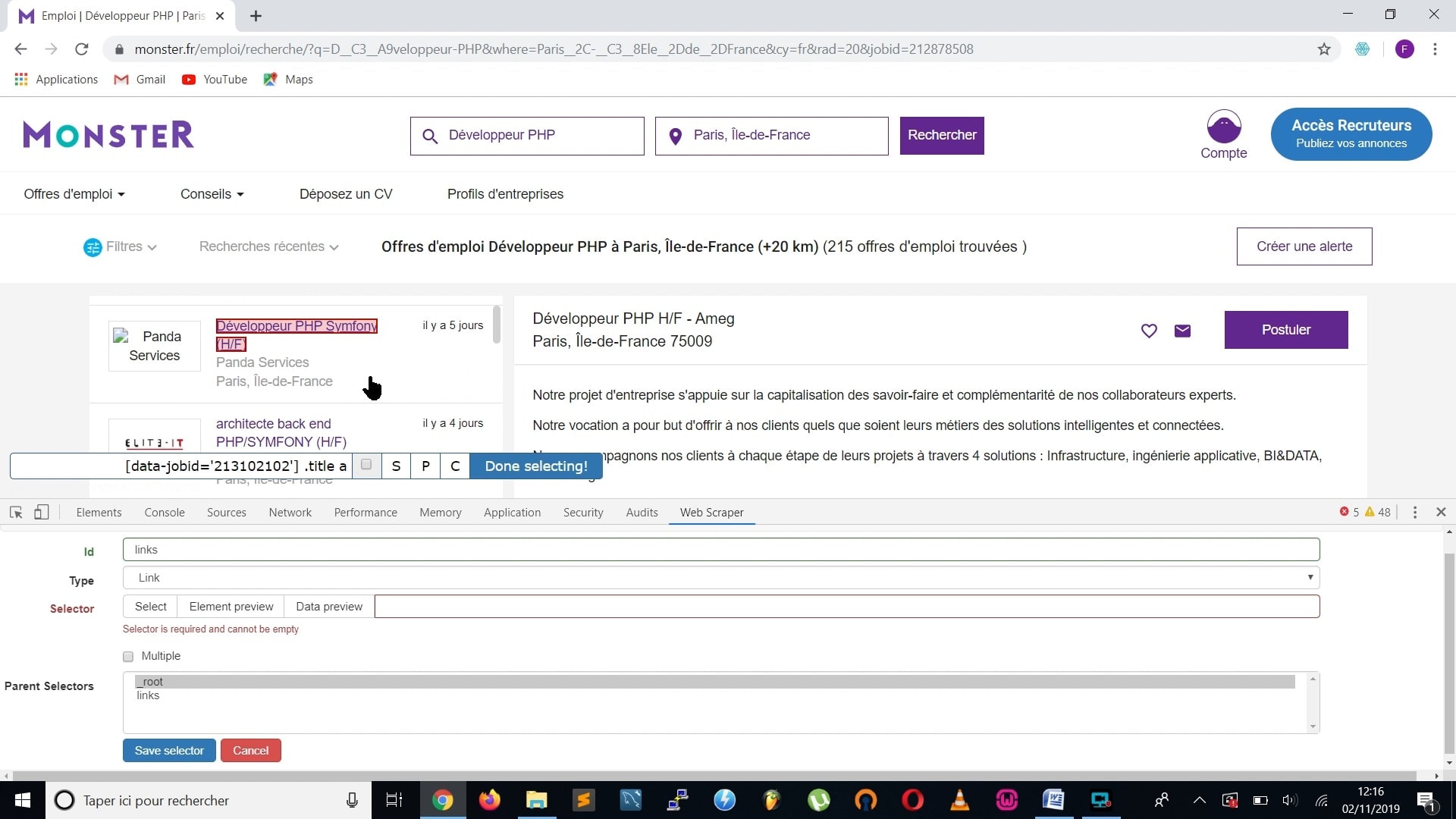Open Firefox from taskbar

[x=489, y=800]
